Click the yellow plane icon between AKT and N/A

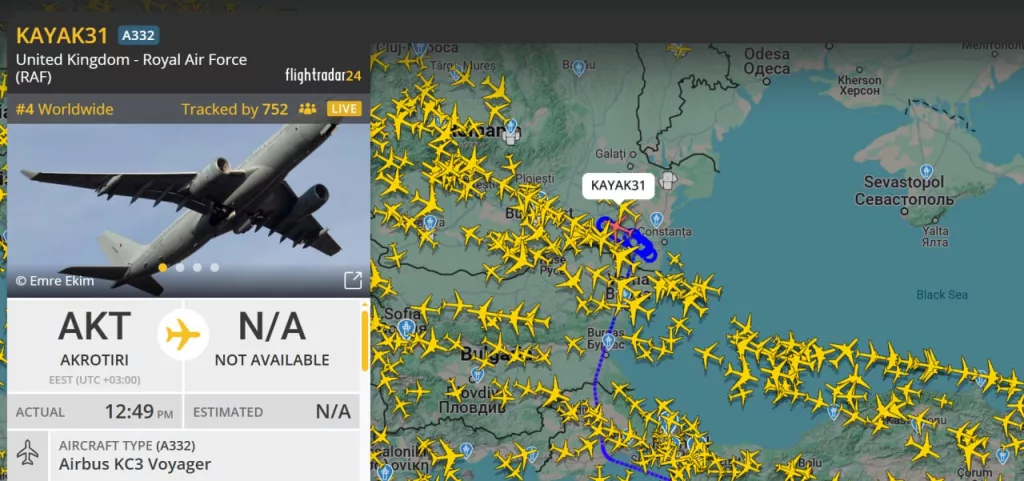[x=184, y=335]
